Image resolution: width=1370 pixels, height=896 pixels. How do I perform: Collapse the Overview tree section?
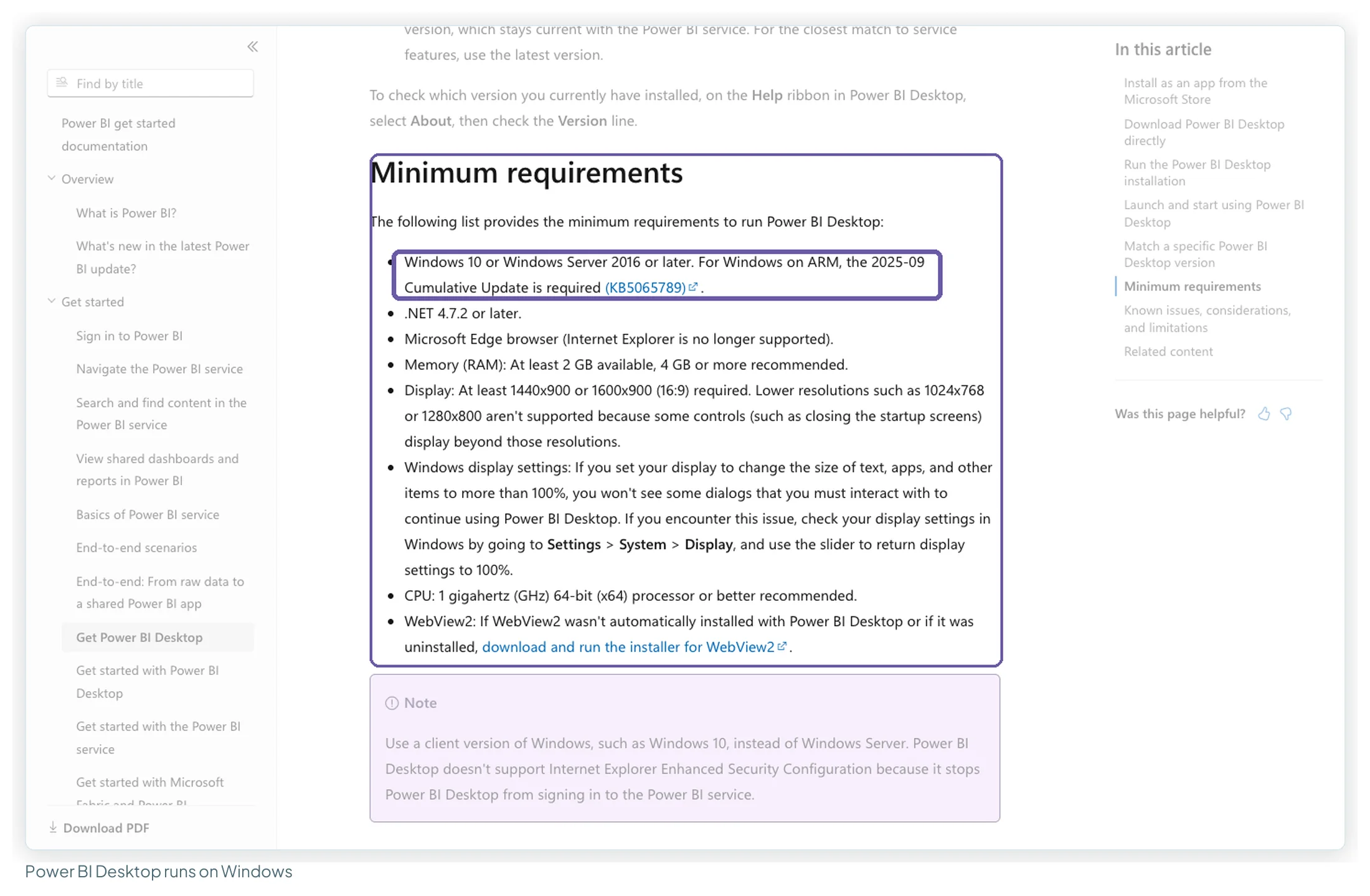tap(52, 178)
